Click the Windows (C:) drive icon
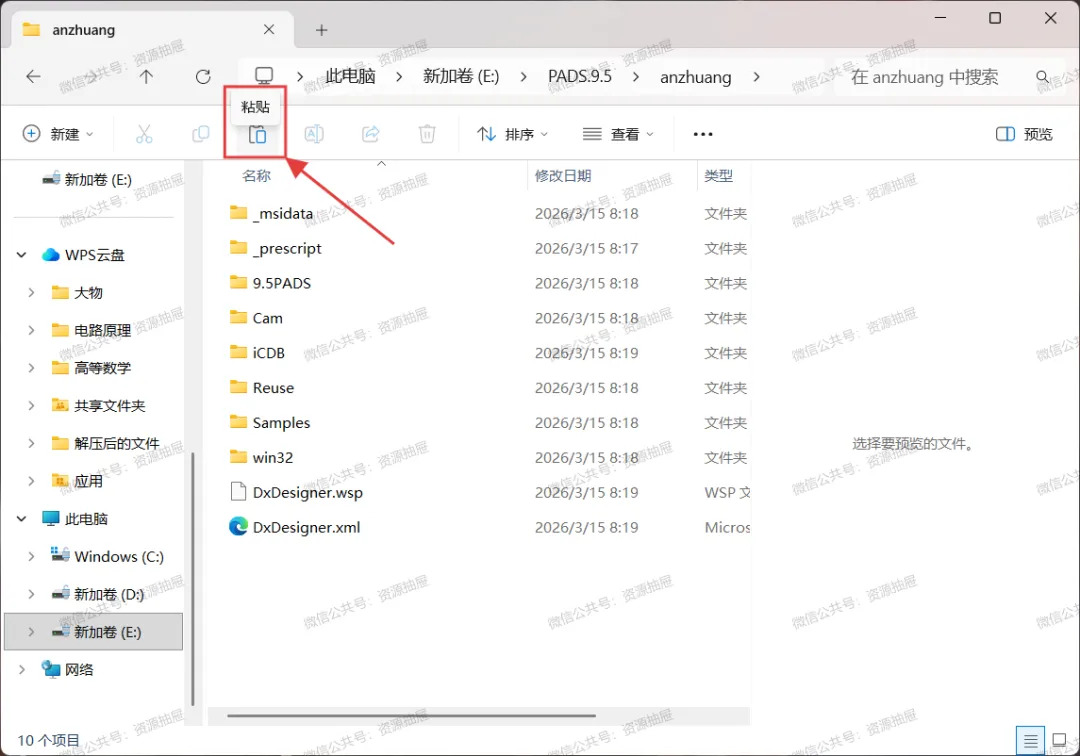This screenshot has height=756, width=1080. [60, 555]
